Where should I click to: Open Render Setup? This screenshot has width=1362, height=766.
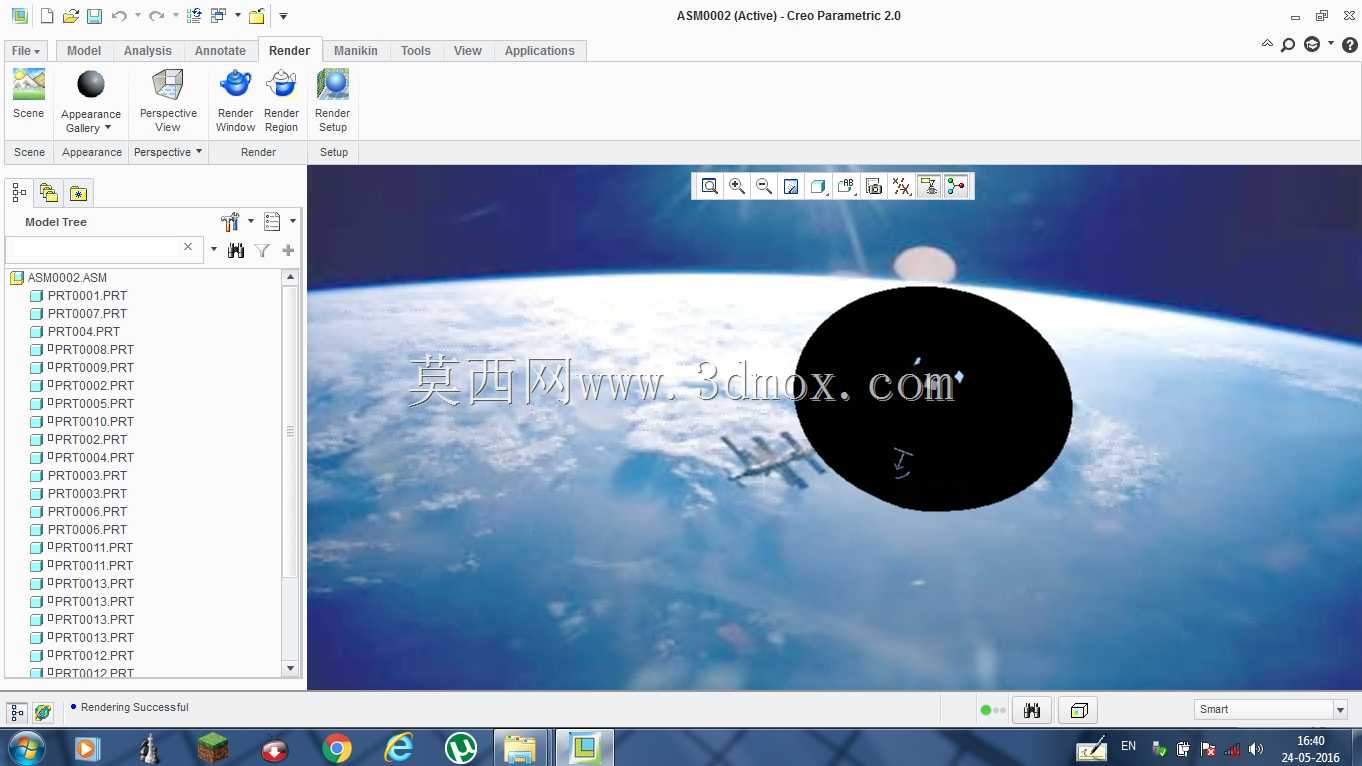333,100
